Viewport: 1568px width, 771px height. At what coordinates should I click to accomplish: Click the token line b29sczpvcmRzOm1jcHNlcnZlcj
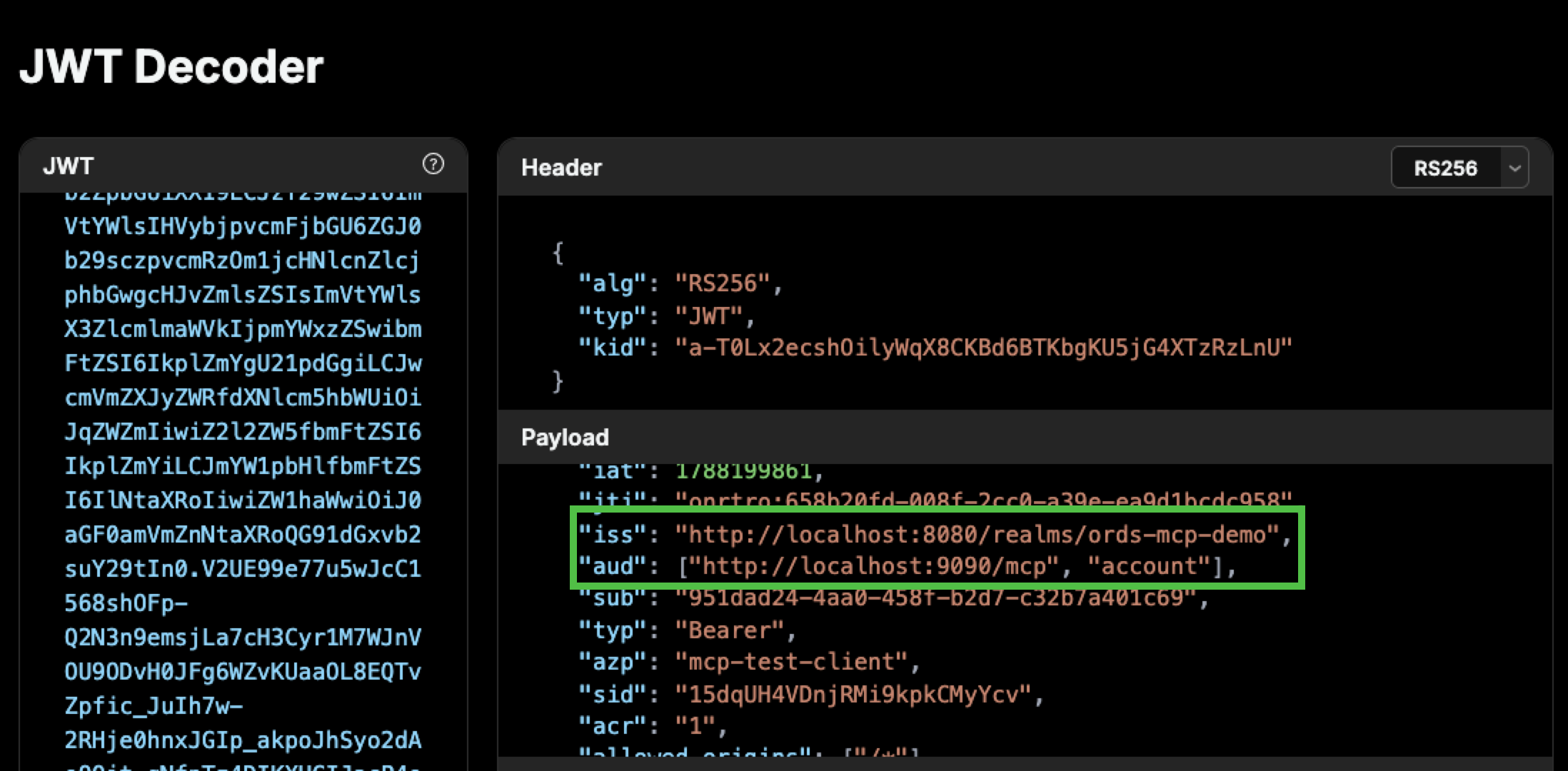click(241, 261)
